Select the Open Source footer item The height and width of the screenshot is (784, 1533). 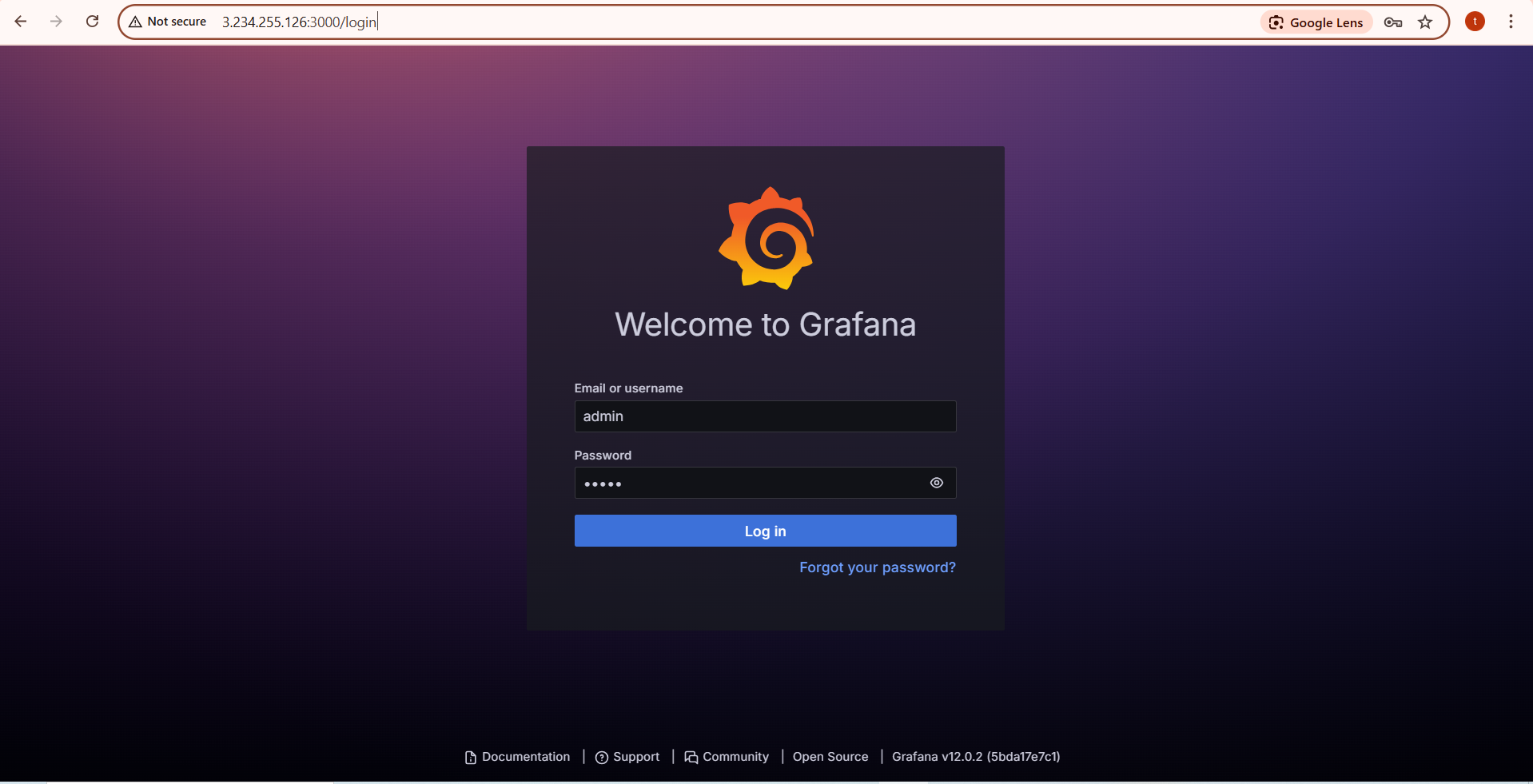830,757
